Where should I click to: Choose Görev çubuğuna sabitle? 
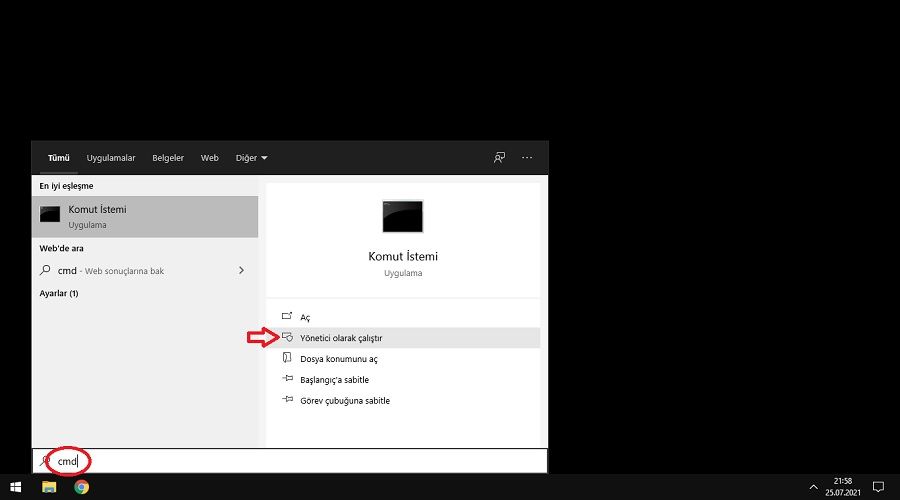click(403, 401)
